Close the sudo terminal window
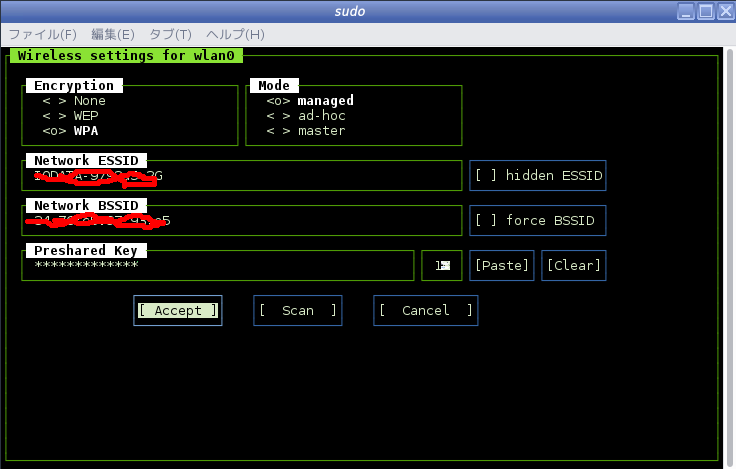The width and height of the screenshot is (736, 469). 725,11
